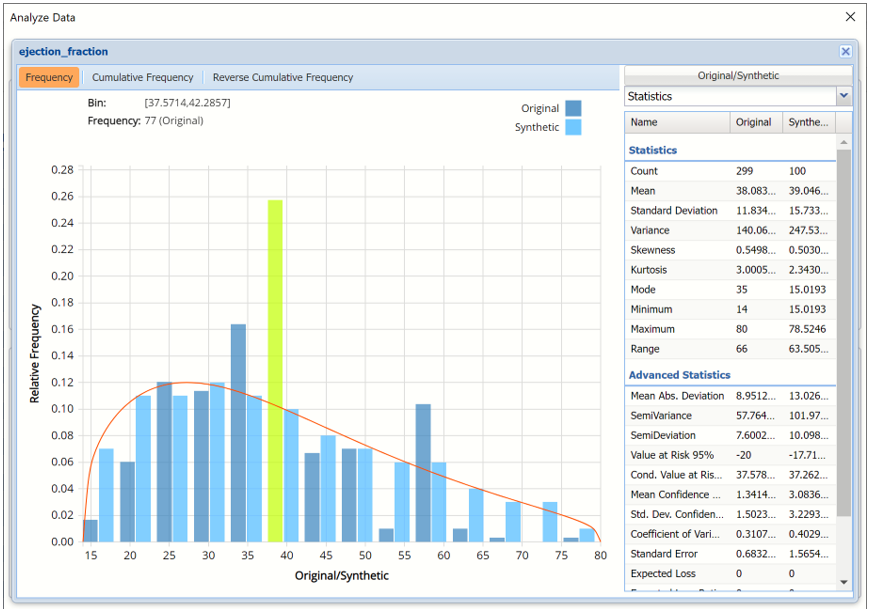Screen dimensions: 870x609
Task: Select the highlighted yellow-green histogram bar
Action: [275, 370]
